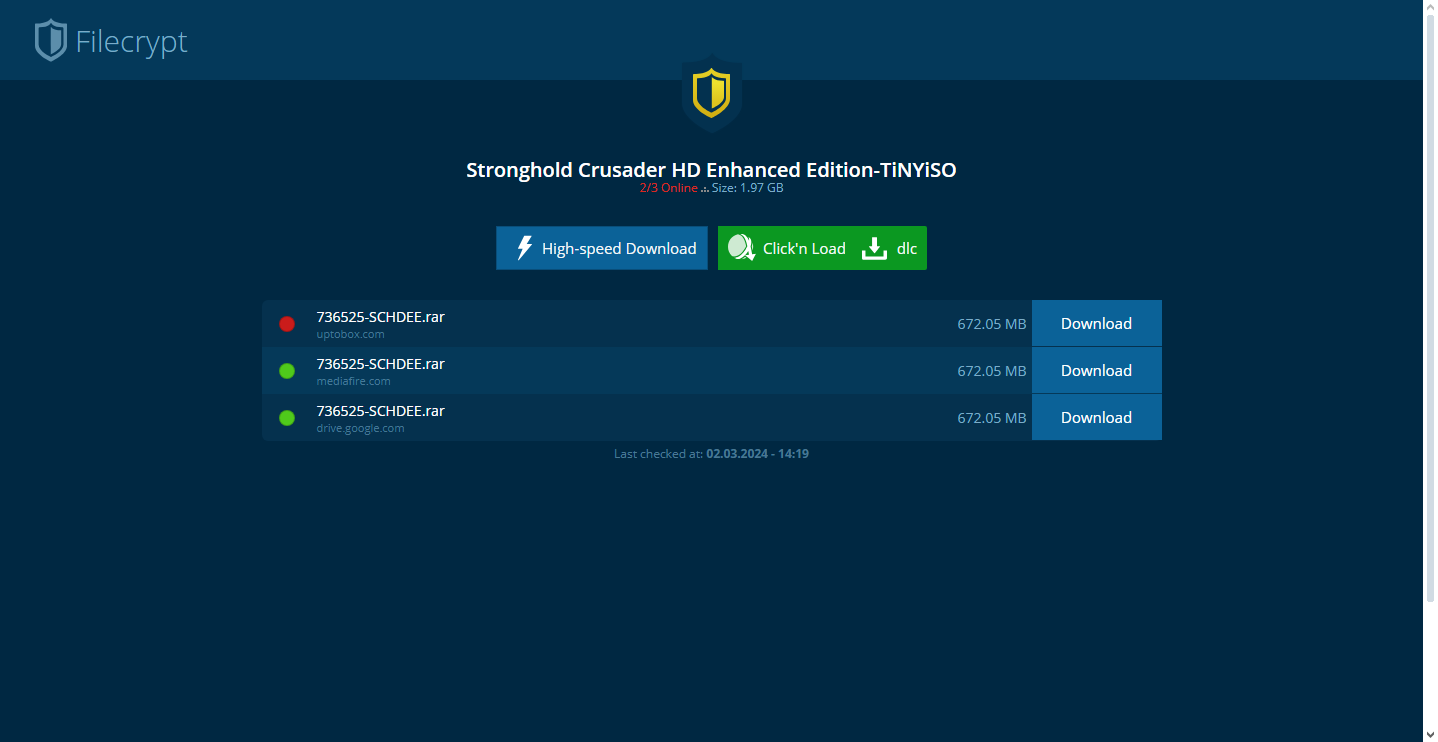The width and height of the screenshot is (1438, 742).
Task: Select the High-speed Download option
Action: 601,247
